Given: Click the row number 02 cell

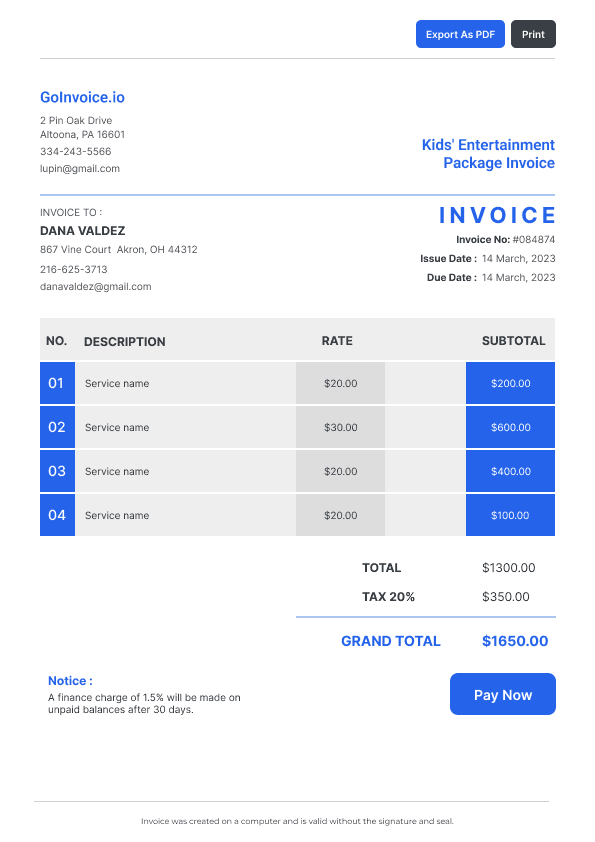Looking at the screenshot, I should 57,427.
